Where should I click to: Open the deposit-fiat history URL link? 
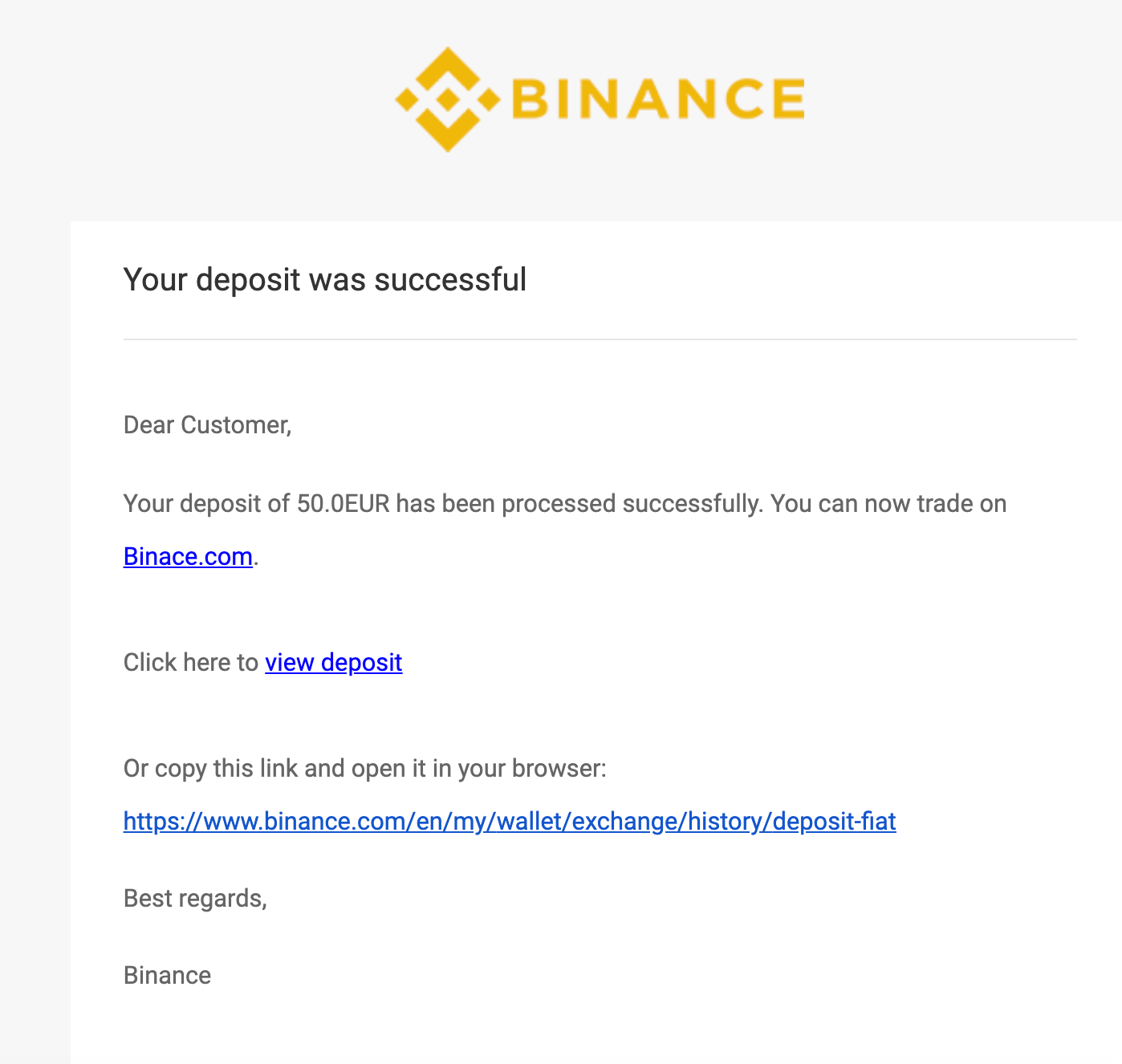(x=510, y=821)
